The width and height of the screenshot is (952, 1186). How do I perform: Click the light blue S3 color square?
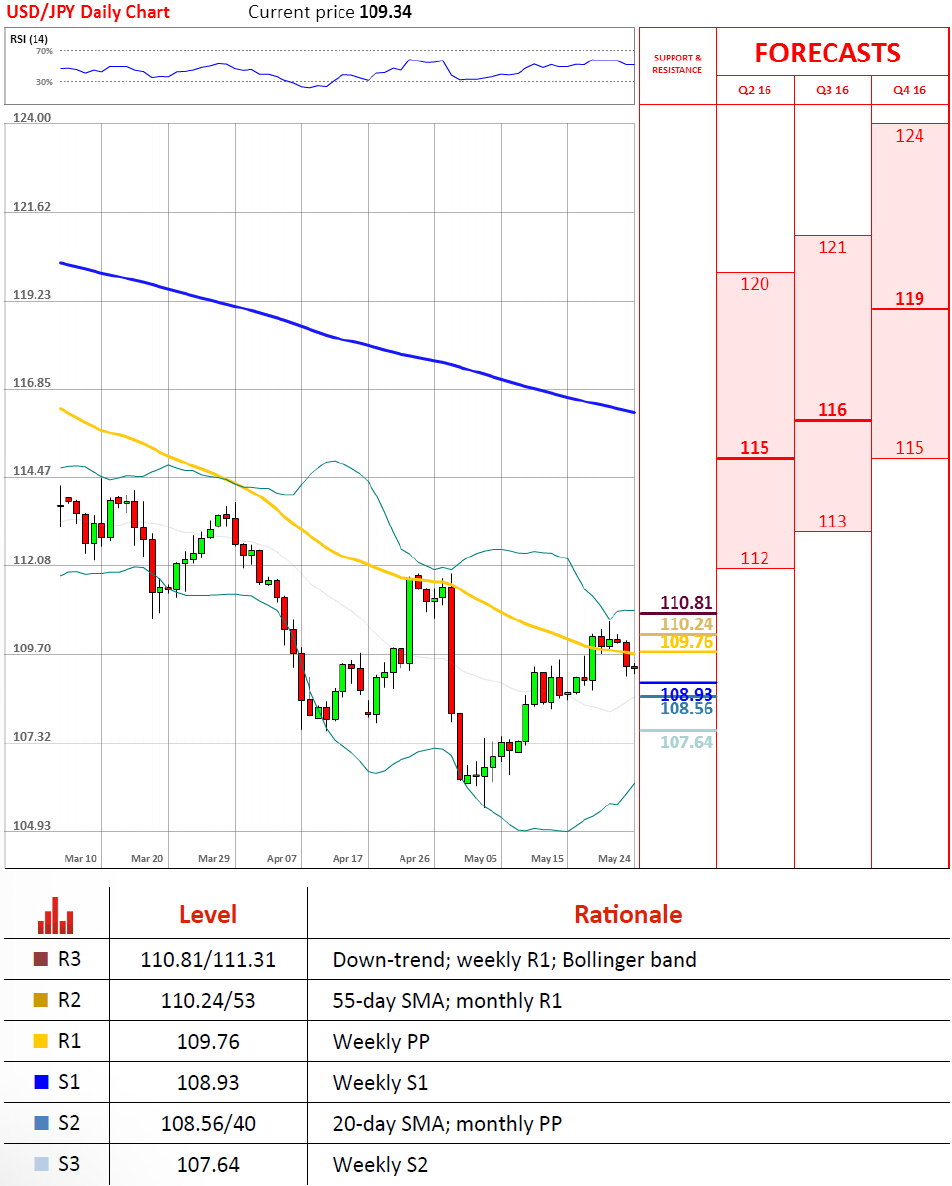(x=41, y=1164)
